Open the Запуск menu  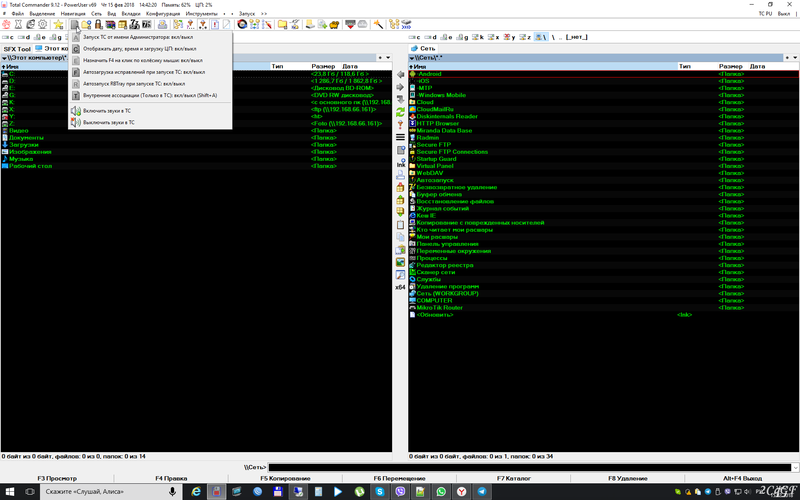coord(247,14)
